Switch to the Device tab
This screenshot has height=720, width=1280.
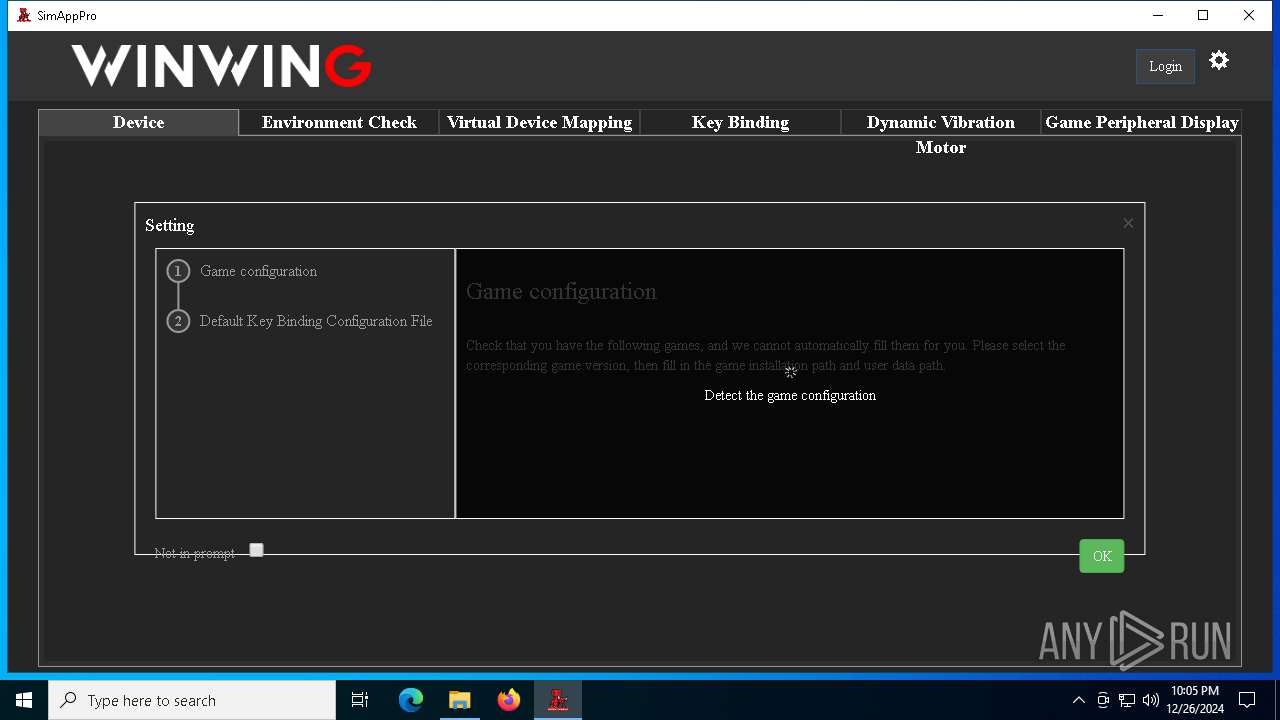[x=138, y=122]
